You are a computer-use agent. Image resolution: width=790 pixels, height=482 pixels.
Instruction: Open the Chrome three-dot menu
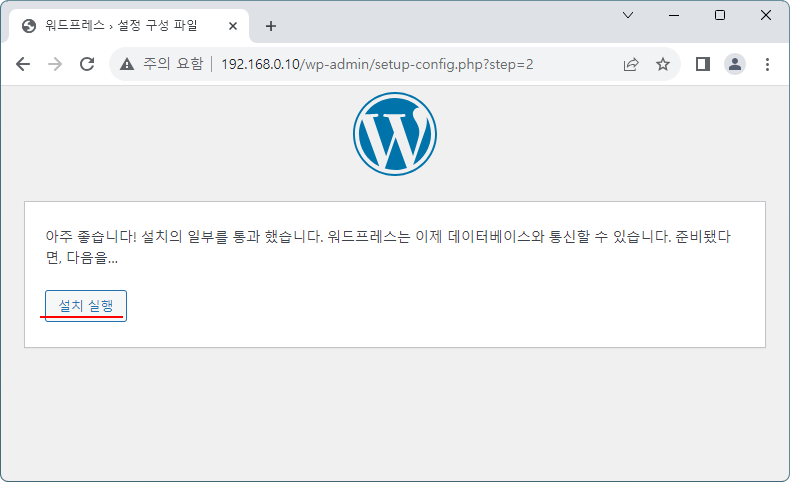click(x=767, y=64)
